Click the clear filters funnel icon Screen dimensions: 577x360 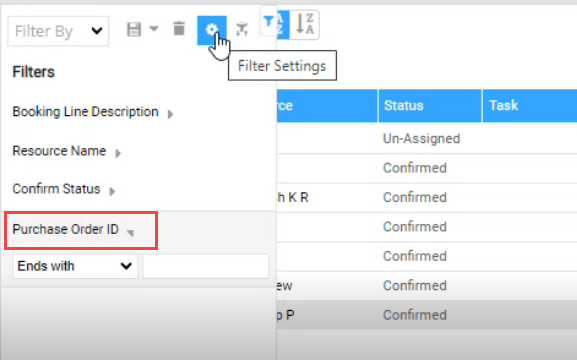coord(242,29)
